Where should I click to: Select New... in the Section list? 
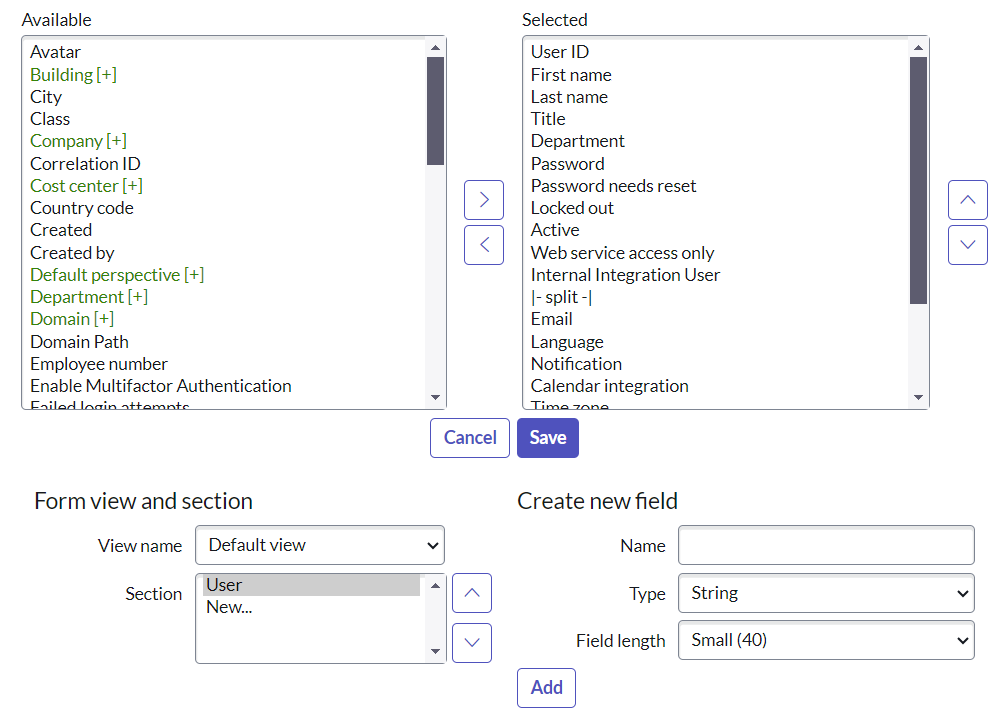229,607
